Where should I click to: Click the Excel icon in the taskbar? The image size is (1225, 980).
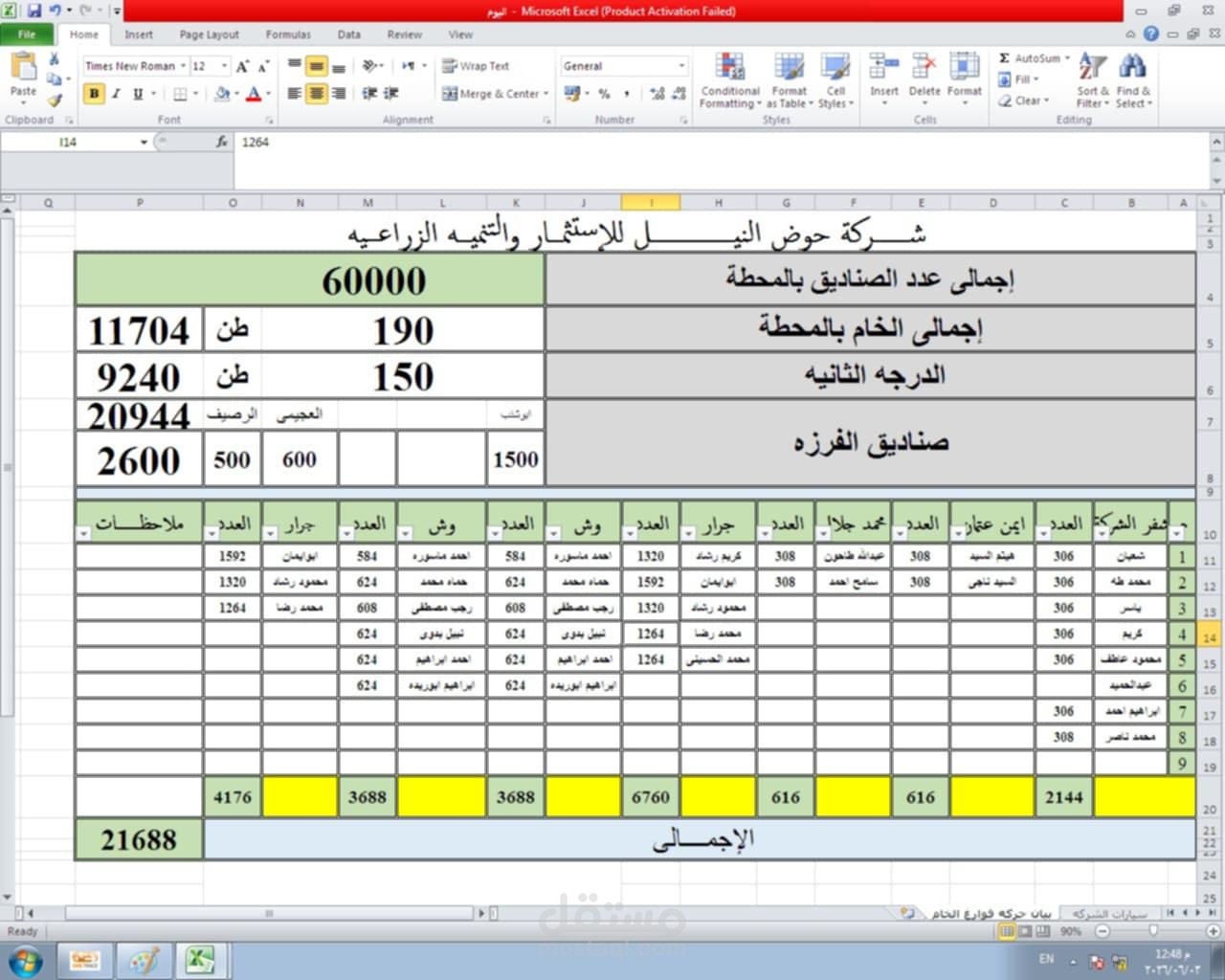point(200,960)
